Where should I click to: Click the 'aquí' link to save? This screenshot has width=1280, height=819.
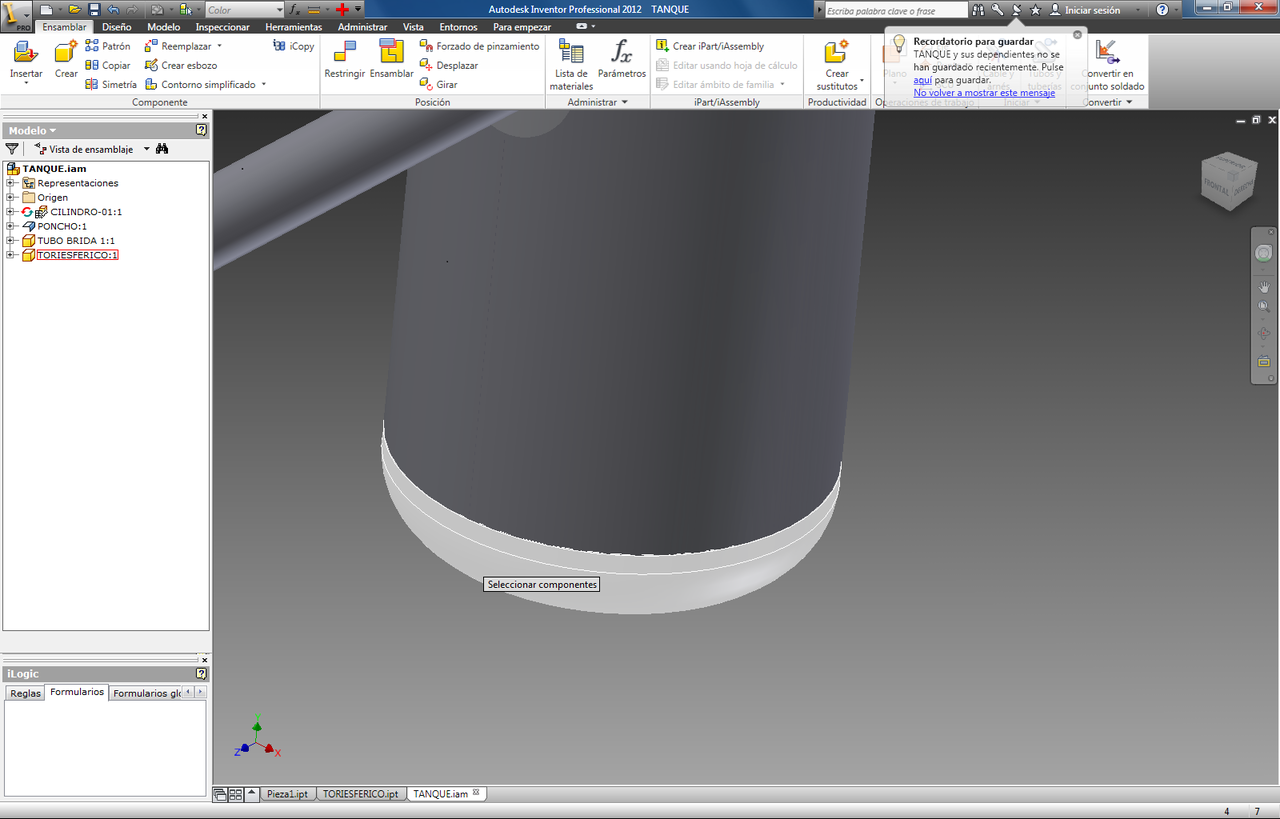point(922,80)
